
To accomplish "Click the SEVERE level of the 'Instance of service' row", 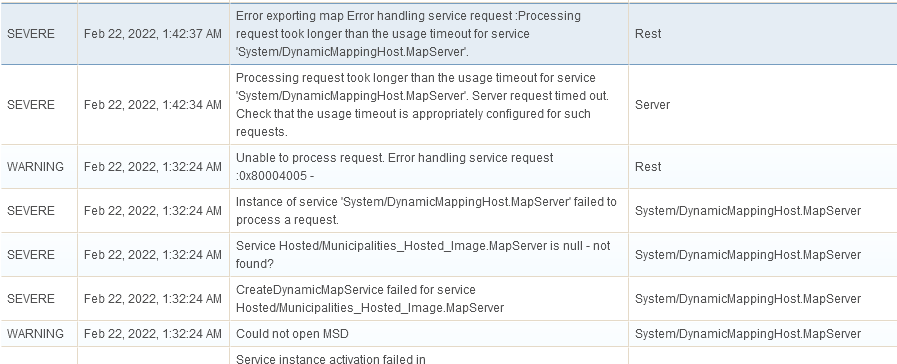I will [x=31, y=211].
